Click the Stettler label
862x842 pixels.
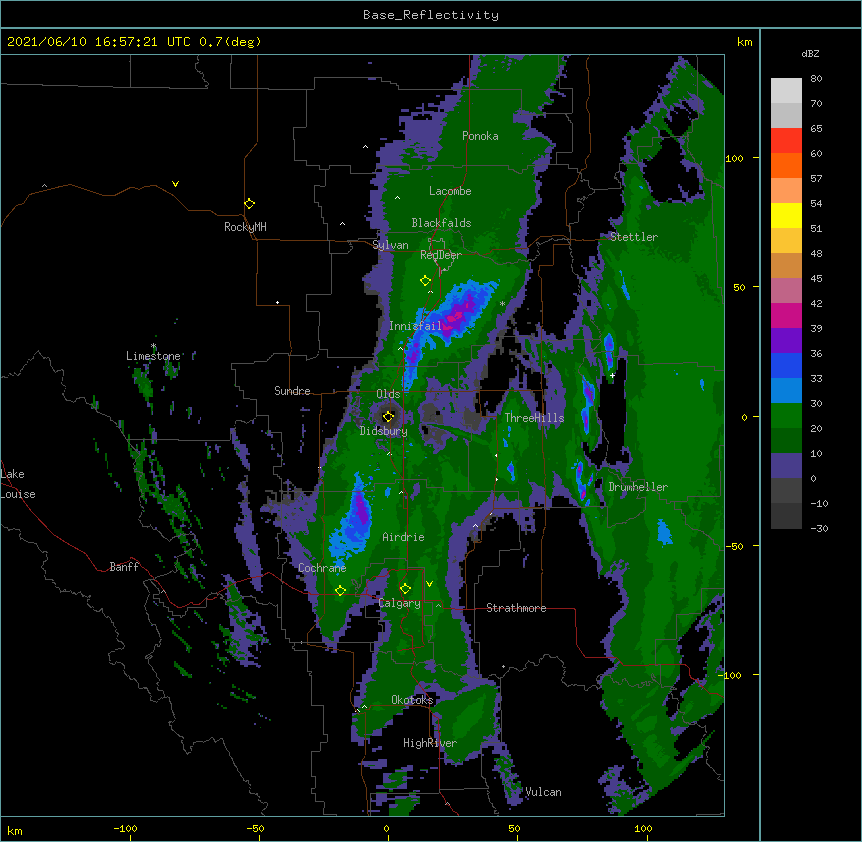click(x=634, y=237)
